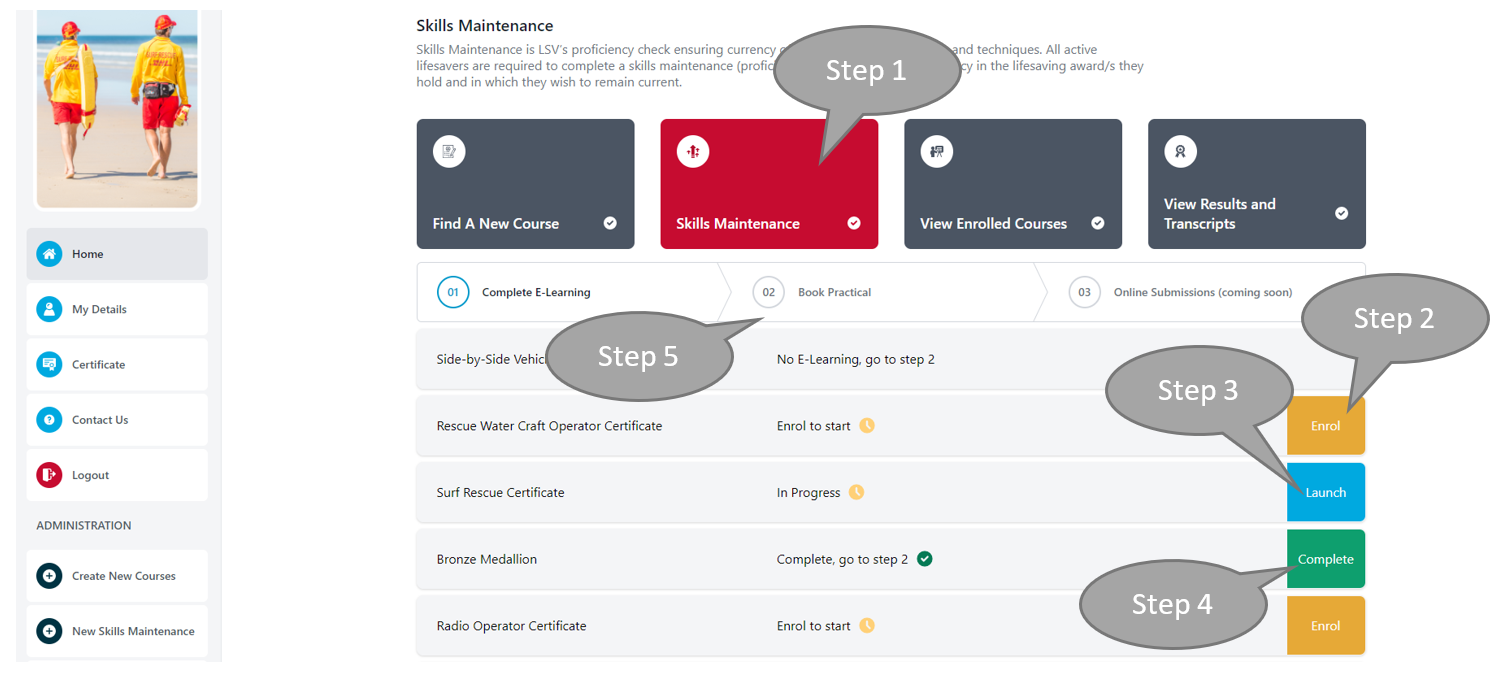Viewport: 1509px width, 684px height.
Task: Click the checkmark badge on View Enrolled Courses
Action: coord(1098,224)
